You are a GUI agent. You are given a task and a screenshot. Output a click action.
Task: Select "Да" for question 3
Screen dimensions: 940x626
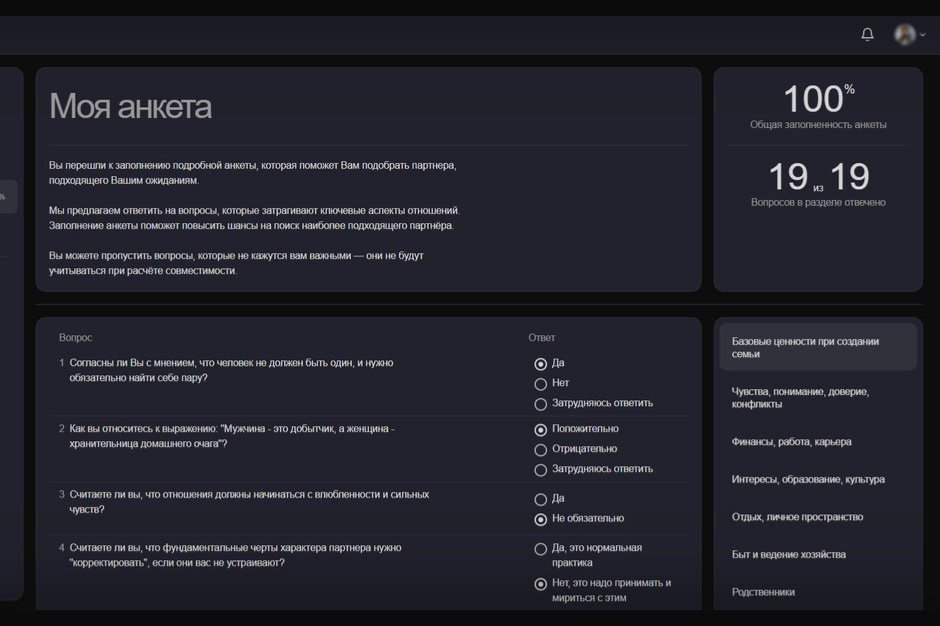540,499
